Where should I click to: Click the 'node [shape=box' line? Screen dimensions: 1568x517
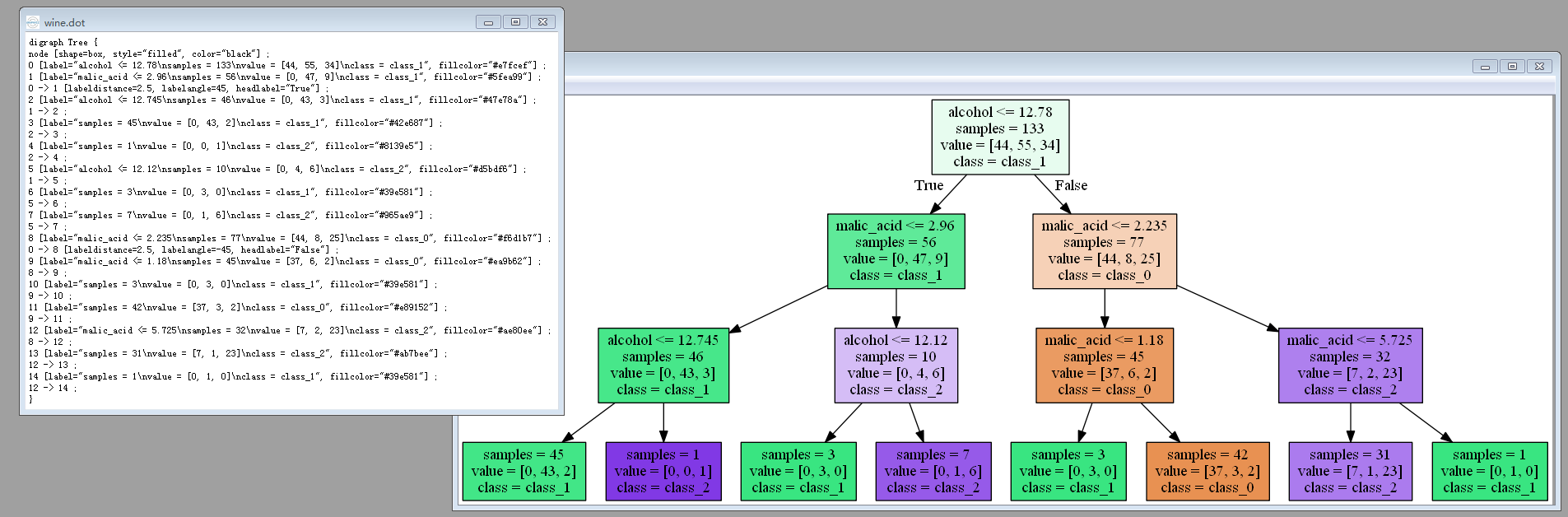pos(149,54)
